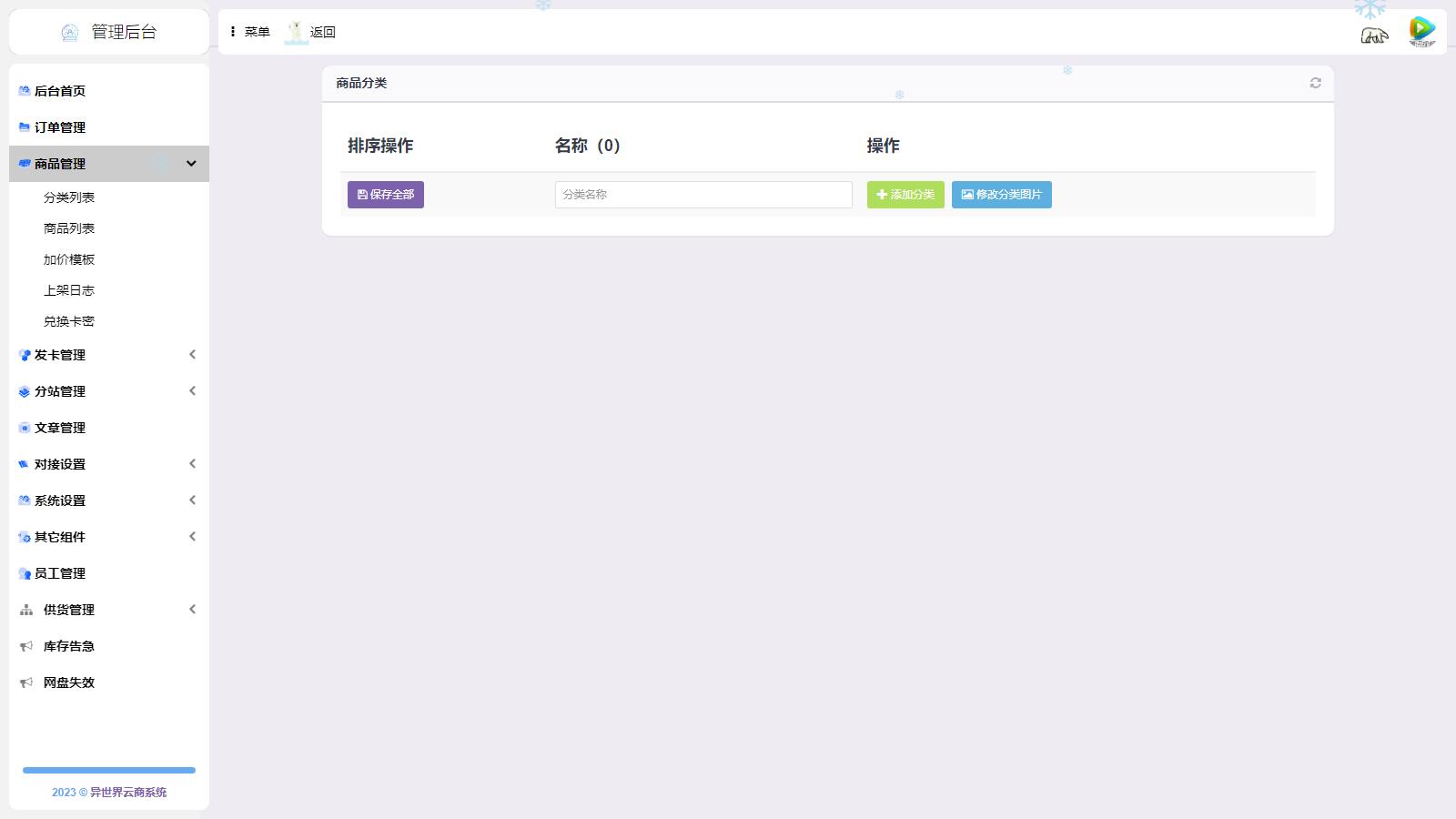Open the 异世界云商系统 footer link
This screenshot has height=819, width=1456.
click(x=128, y=793)
